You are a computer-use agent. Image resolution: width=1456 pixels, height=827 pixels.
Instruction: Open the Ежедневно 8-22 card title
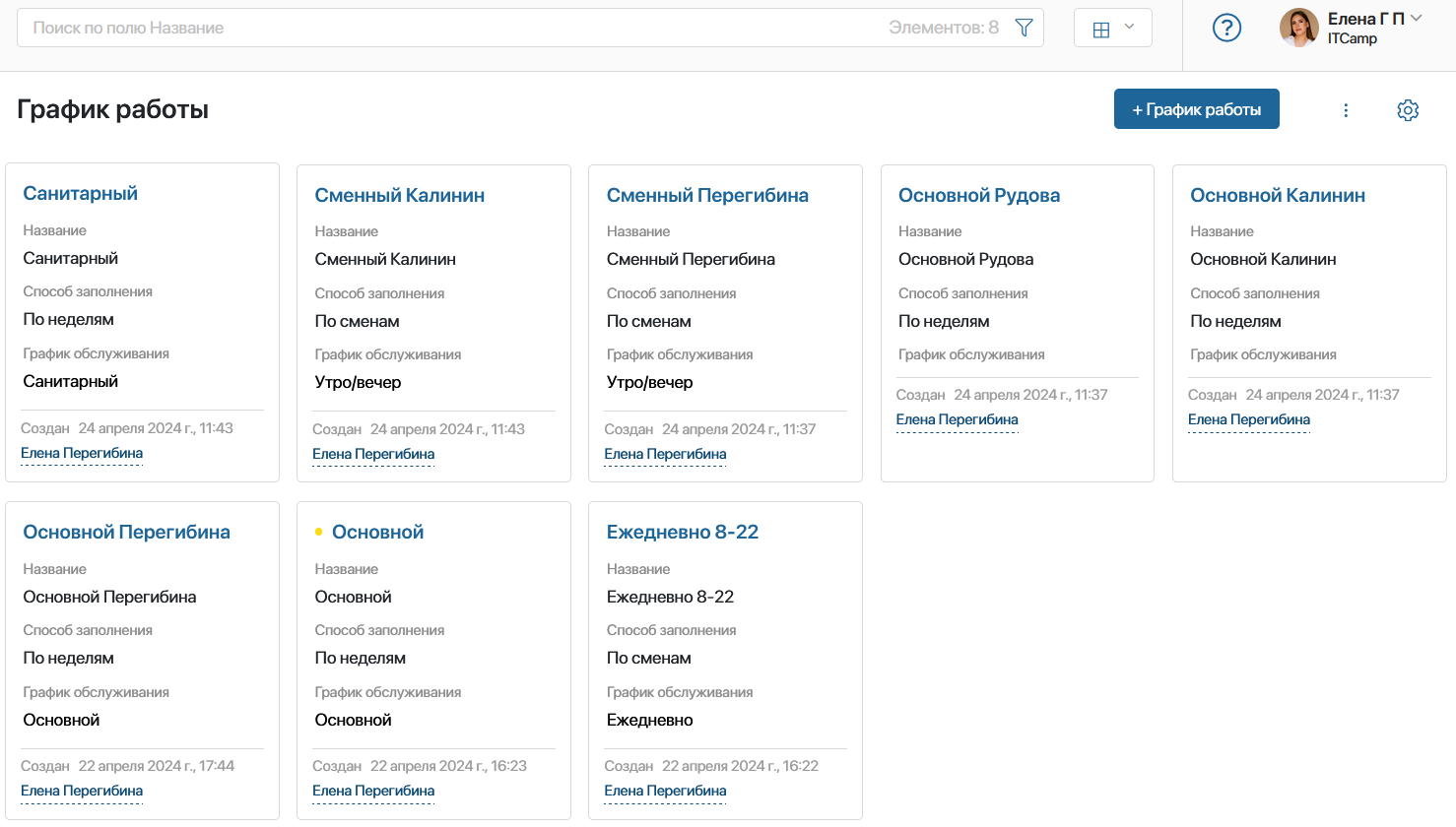pos(683,532)
